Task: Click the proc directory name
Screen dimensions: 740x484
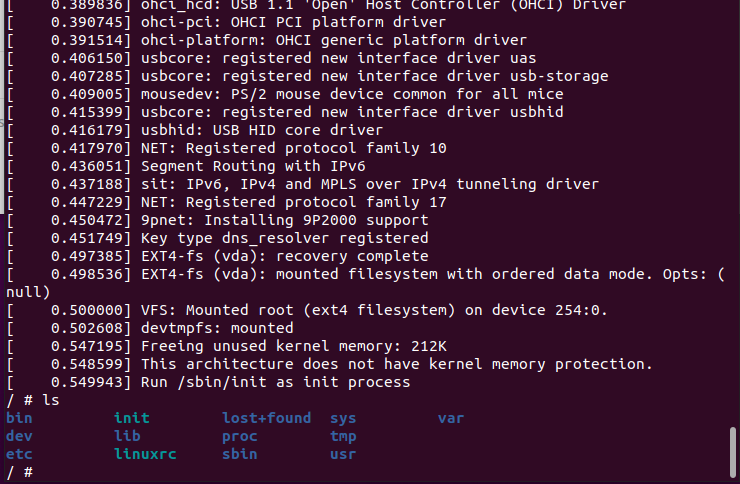Action: [240, 436]
